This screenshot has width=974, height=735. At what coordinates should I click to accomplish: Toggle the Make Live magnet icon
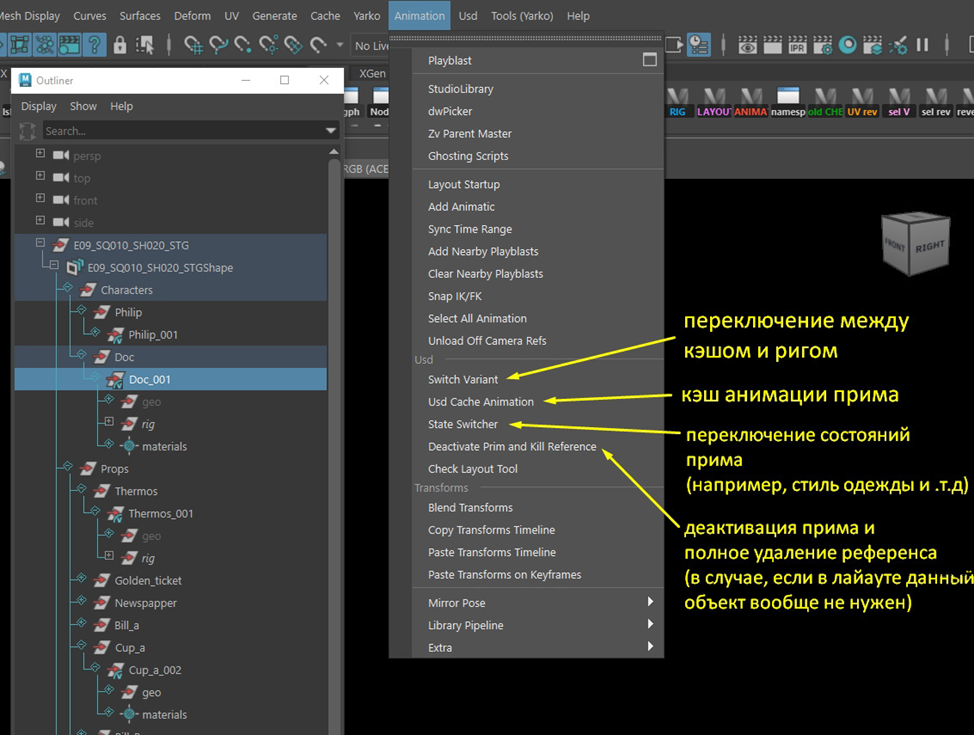point(318,45)
